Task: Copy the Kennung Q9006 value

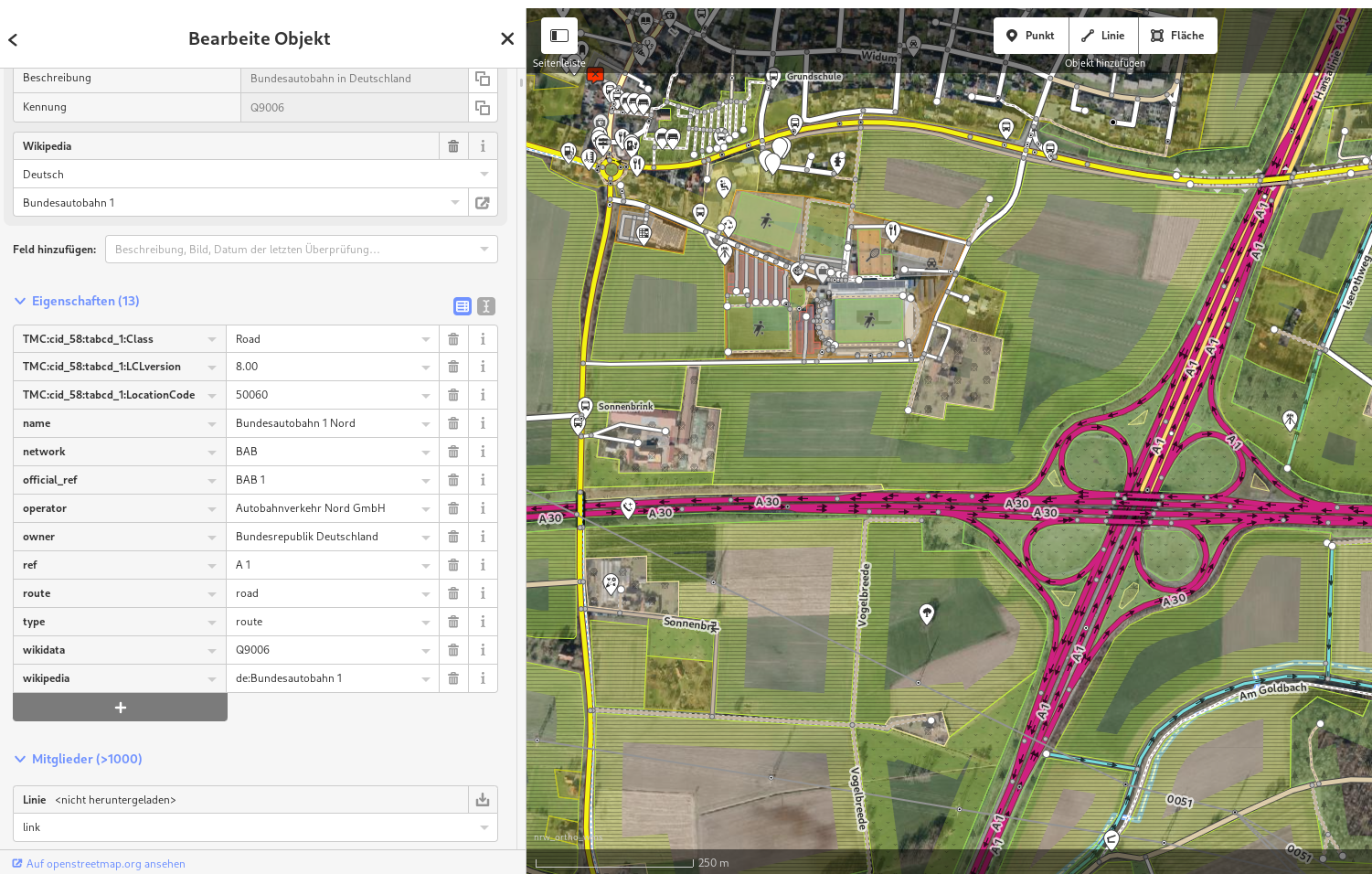Action: 483,108
